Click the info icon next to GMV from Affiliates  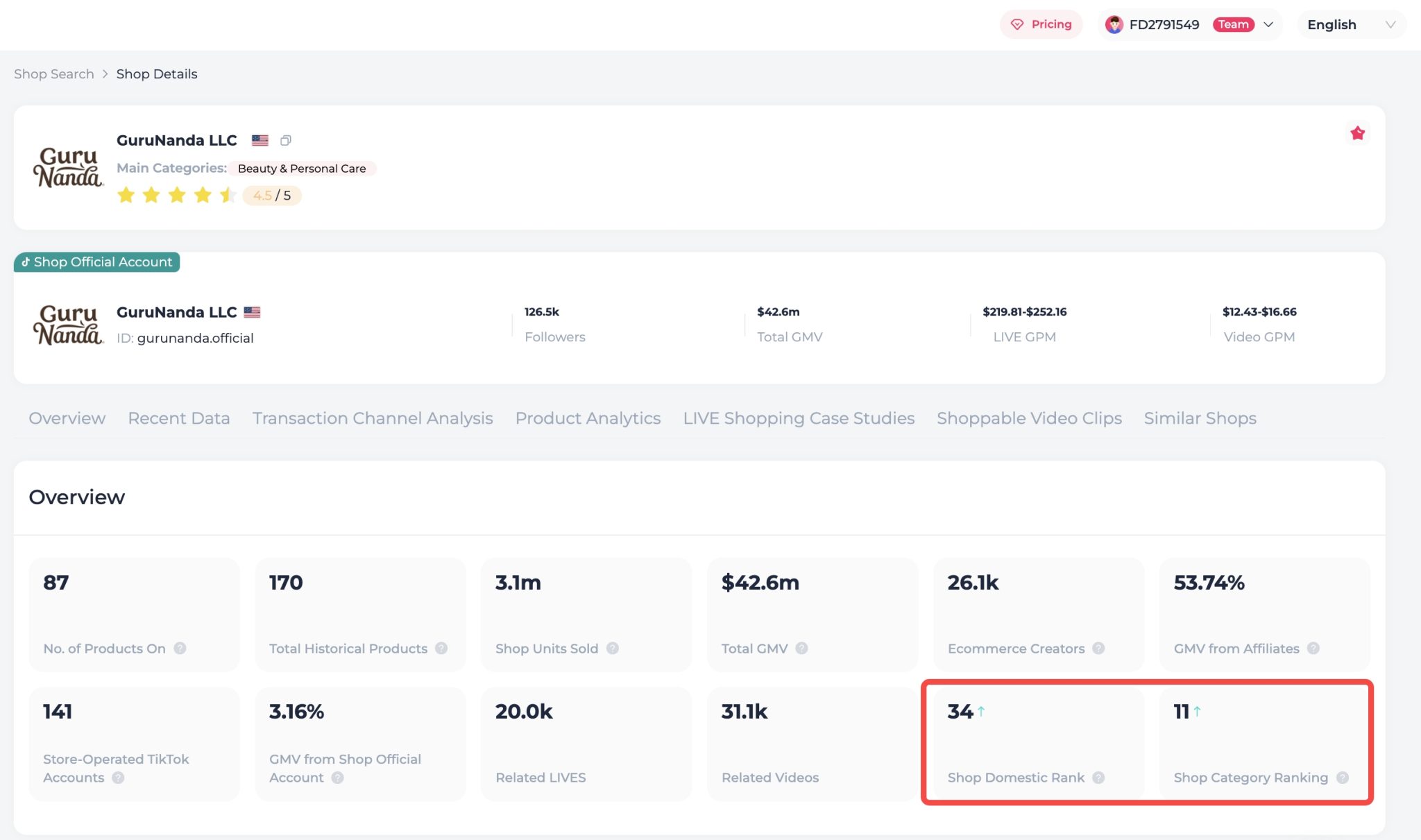(1313, 649)
